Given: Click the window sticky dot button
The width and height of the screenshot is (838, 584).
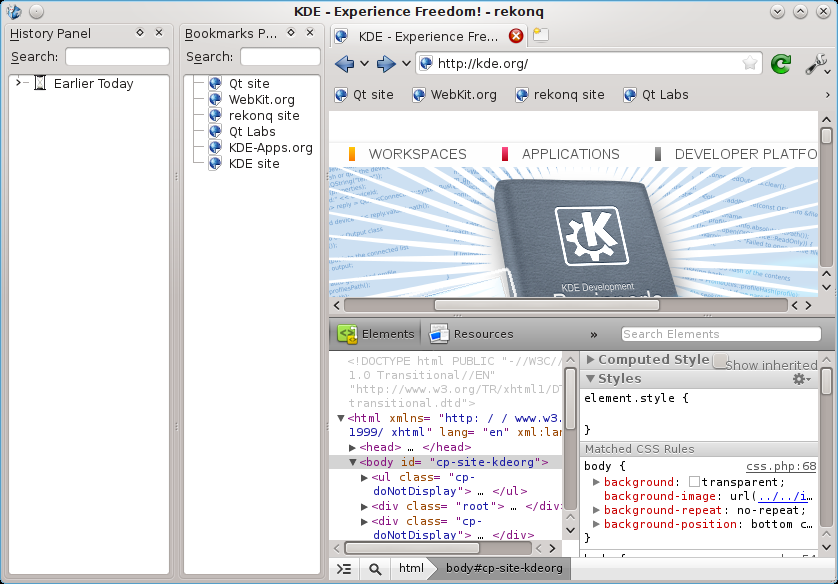Looking at the screenshot, I should pyautogui.click(x=36, y=11).
